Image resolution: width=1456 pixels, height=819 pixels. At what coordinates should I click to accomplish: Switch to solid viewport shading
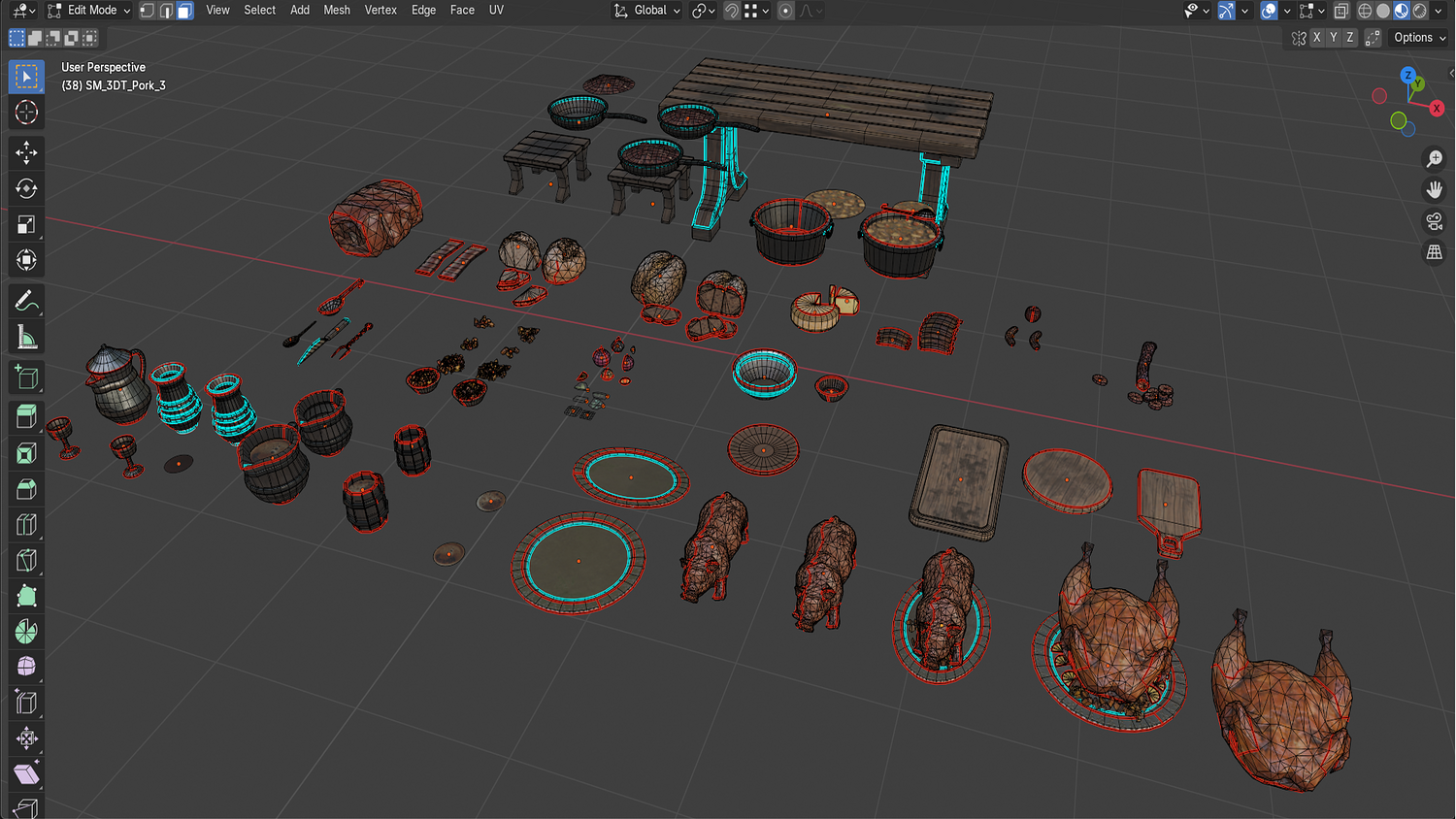1383,11
